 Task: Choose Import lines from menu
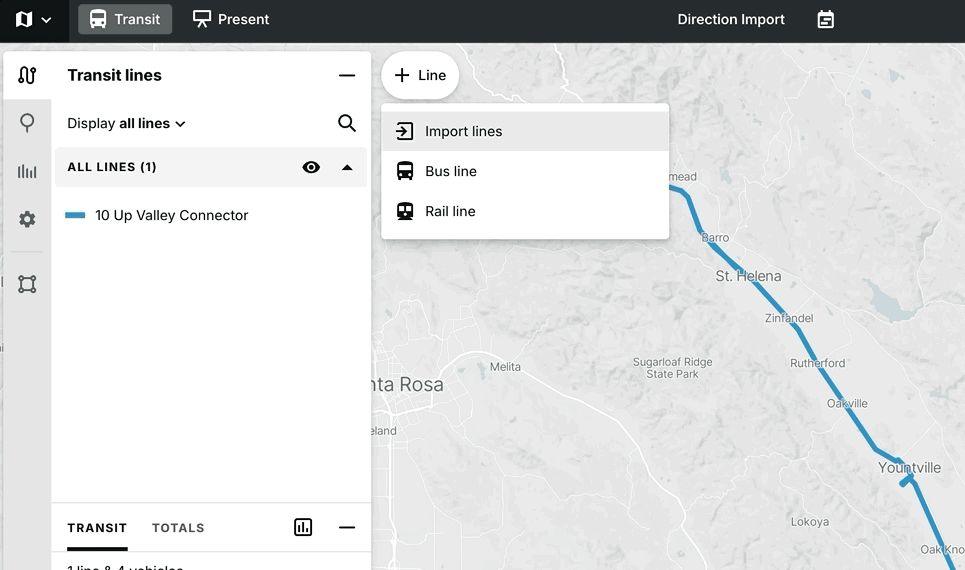click(x=525, y=131)
